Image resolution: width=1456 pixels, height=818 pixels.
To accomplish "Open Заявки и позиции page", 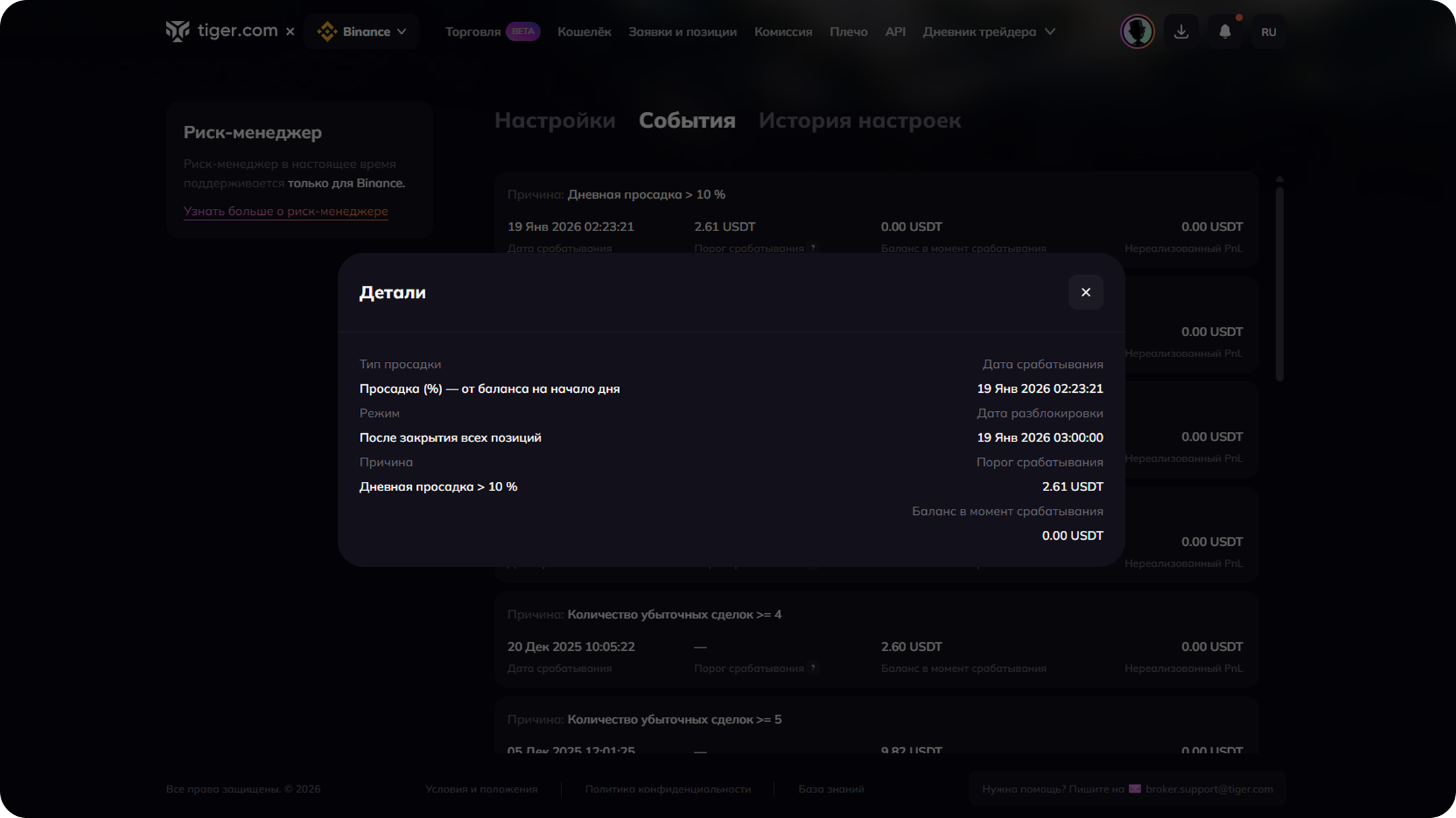I will [x=682, y=32].
